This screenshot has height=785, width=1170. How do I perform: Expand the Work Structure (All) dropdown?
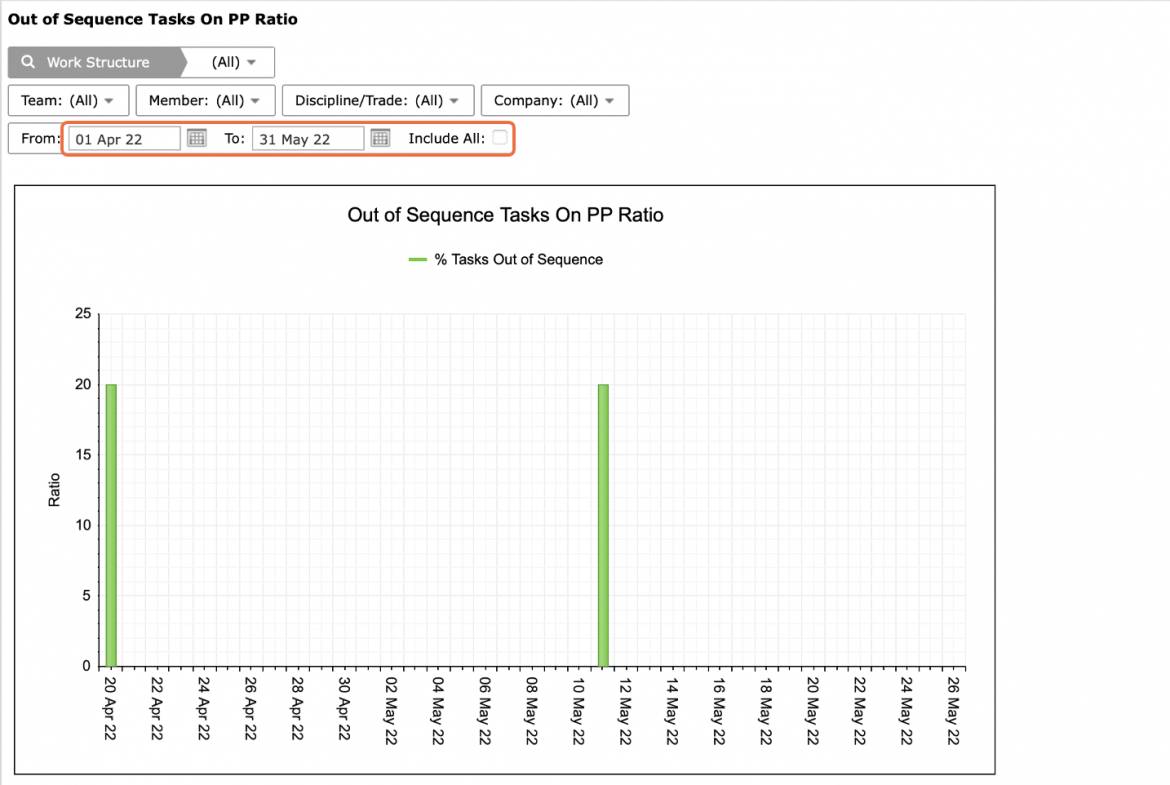[233, 63]
